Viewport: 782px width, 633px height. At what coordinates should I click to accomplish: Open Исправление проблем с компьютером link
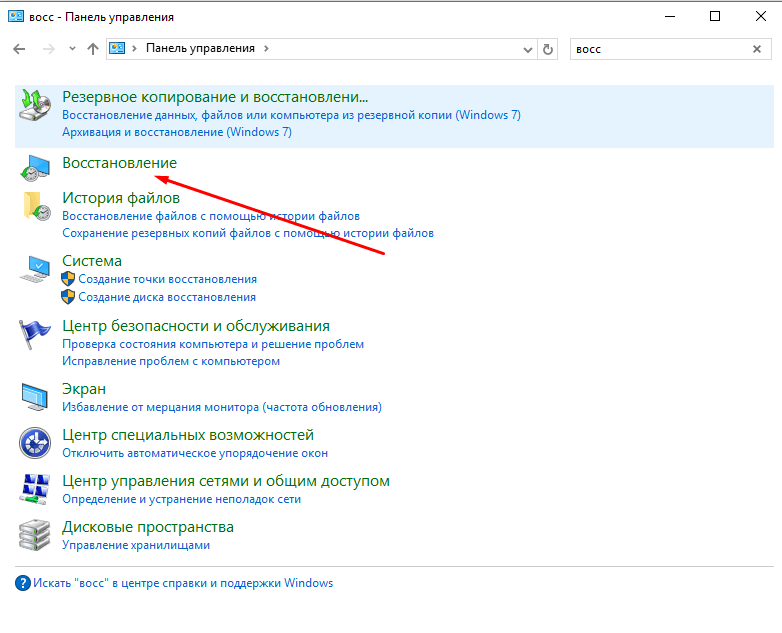pos(171,361)
